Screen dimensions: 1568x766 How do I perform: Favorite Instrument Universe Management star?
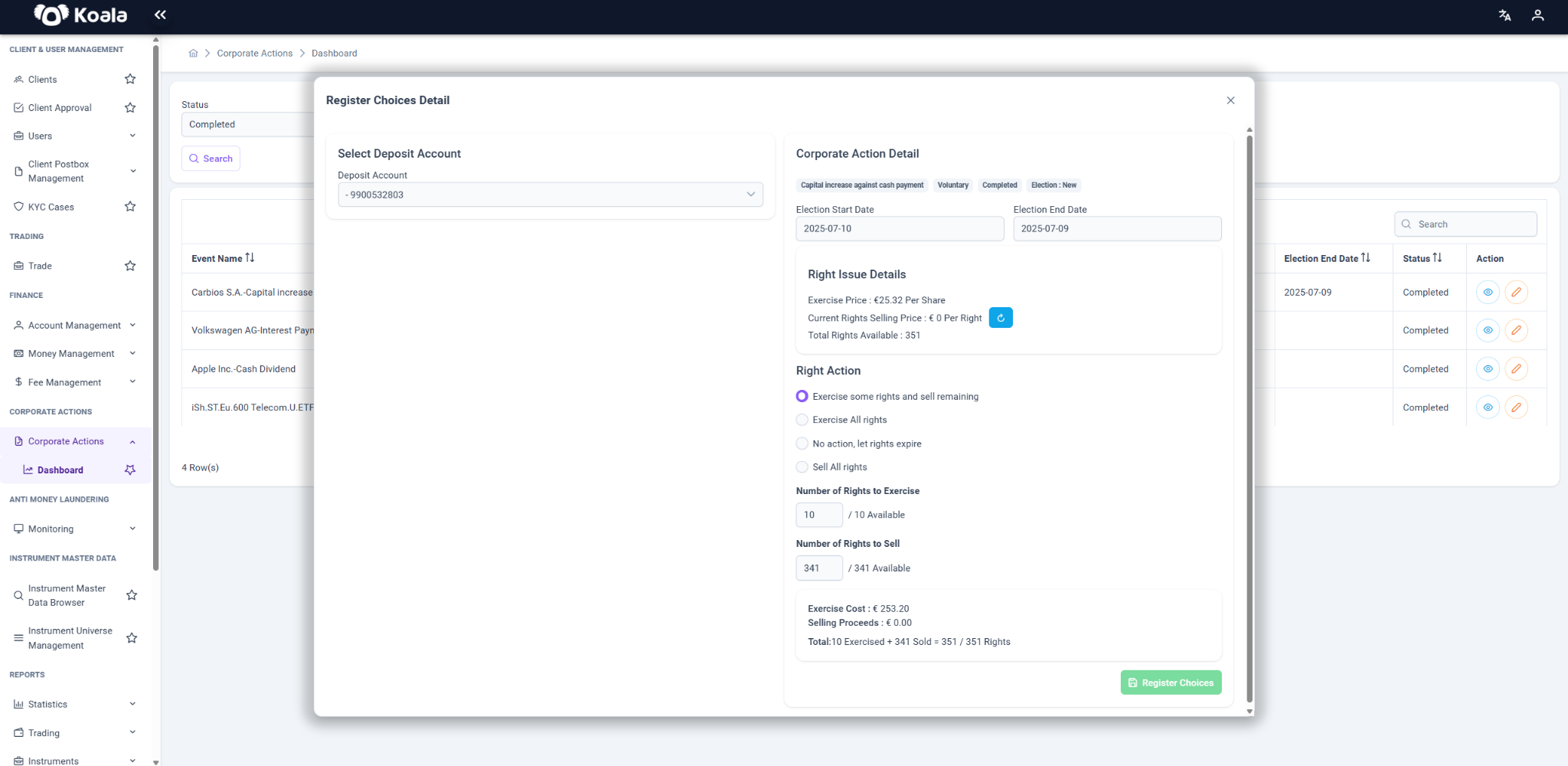(x=132, y=638)
